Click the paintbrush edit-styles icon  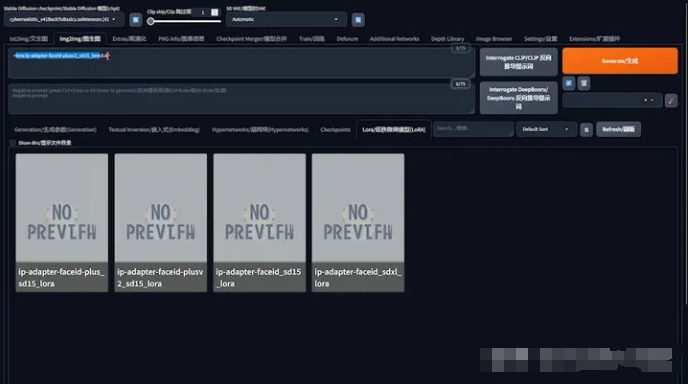click(x=671, y=101)
